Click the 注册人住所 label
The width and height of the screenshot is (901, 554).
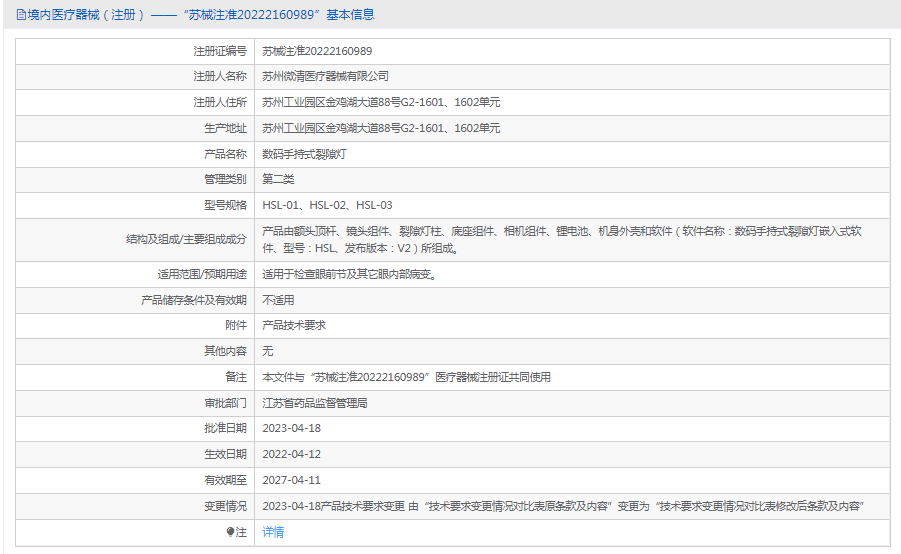[220, 102]
